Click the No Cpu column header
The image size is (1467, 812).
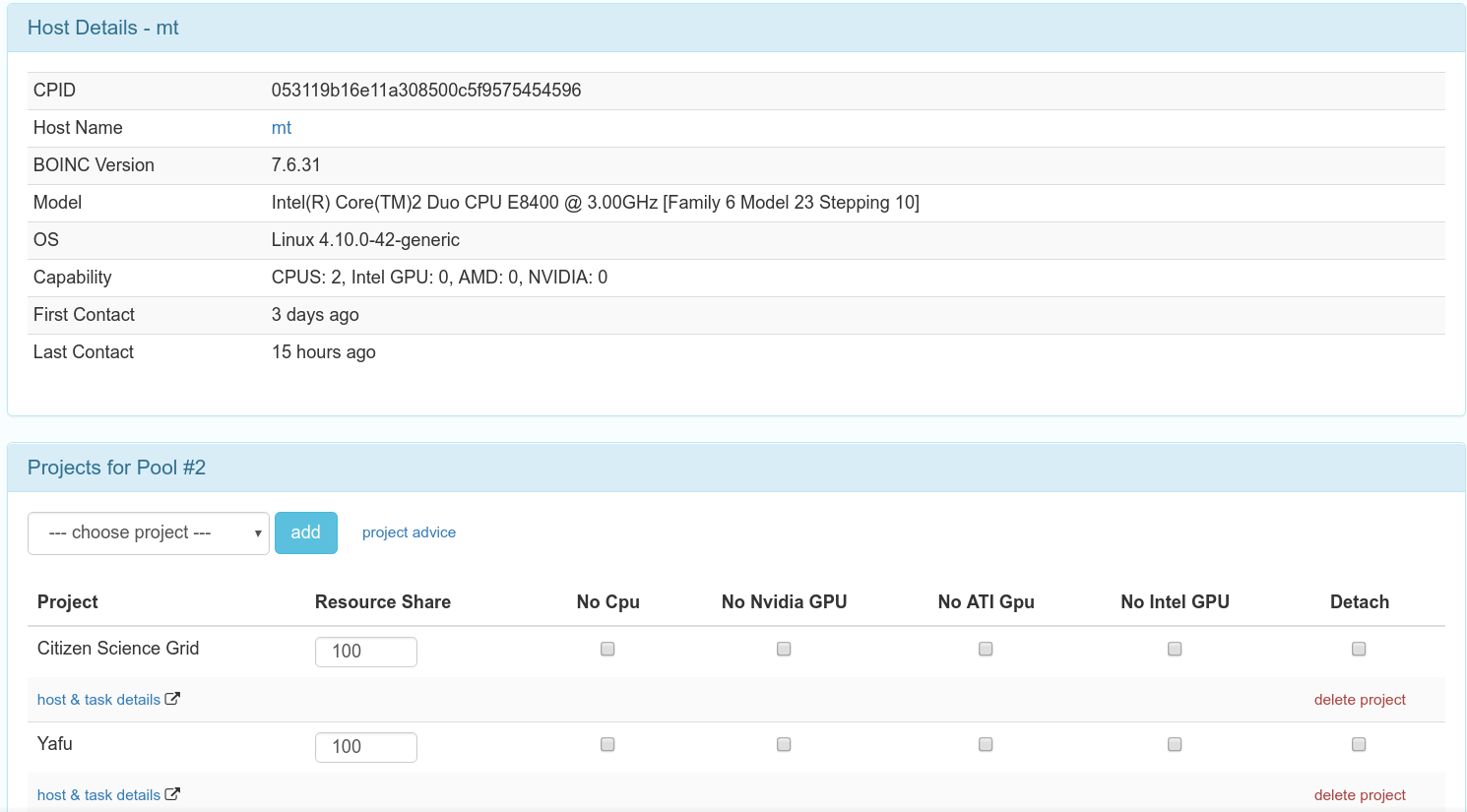608,602
